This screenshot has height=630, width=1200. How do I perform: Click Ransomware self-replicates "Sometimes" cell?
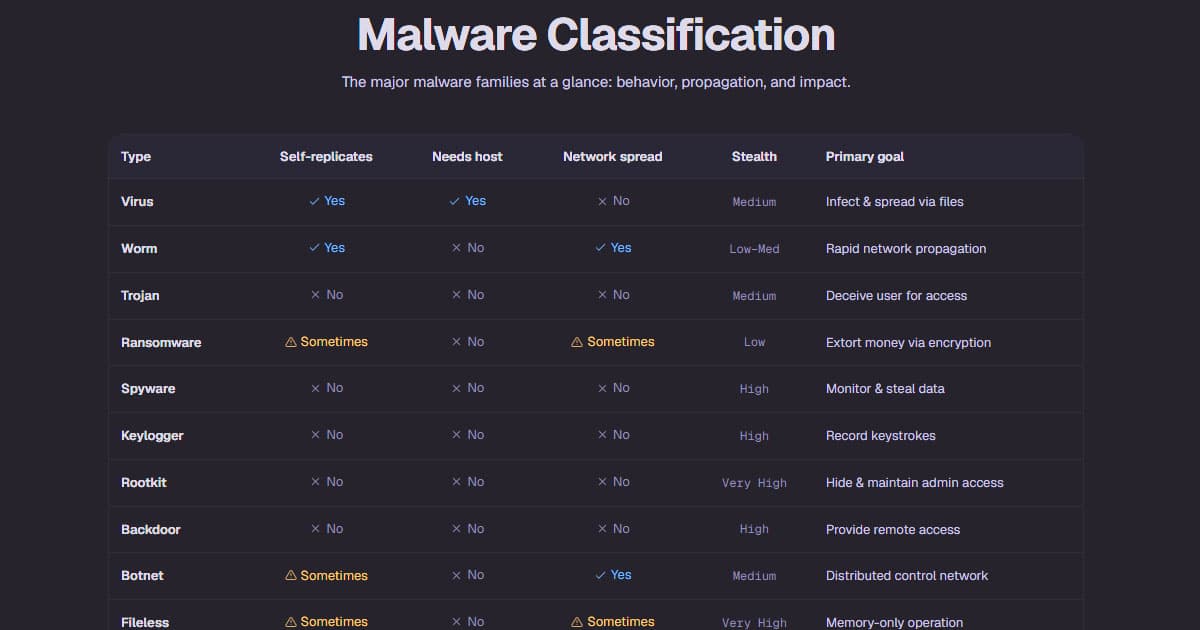click(326, 342)
